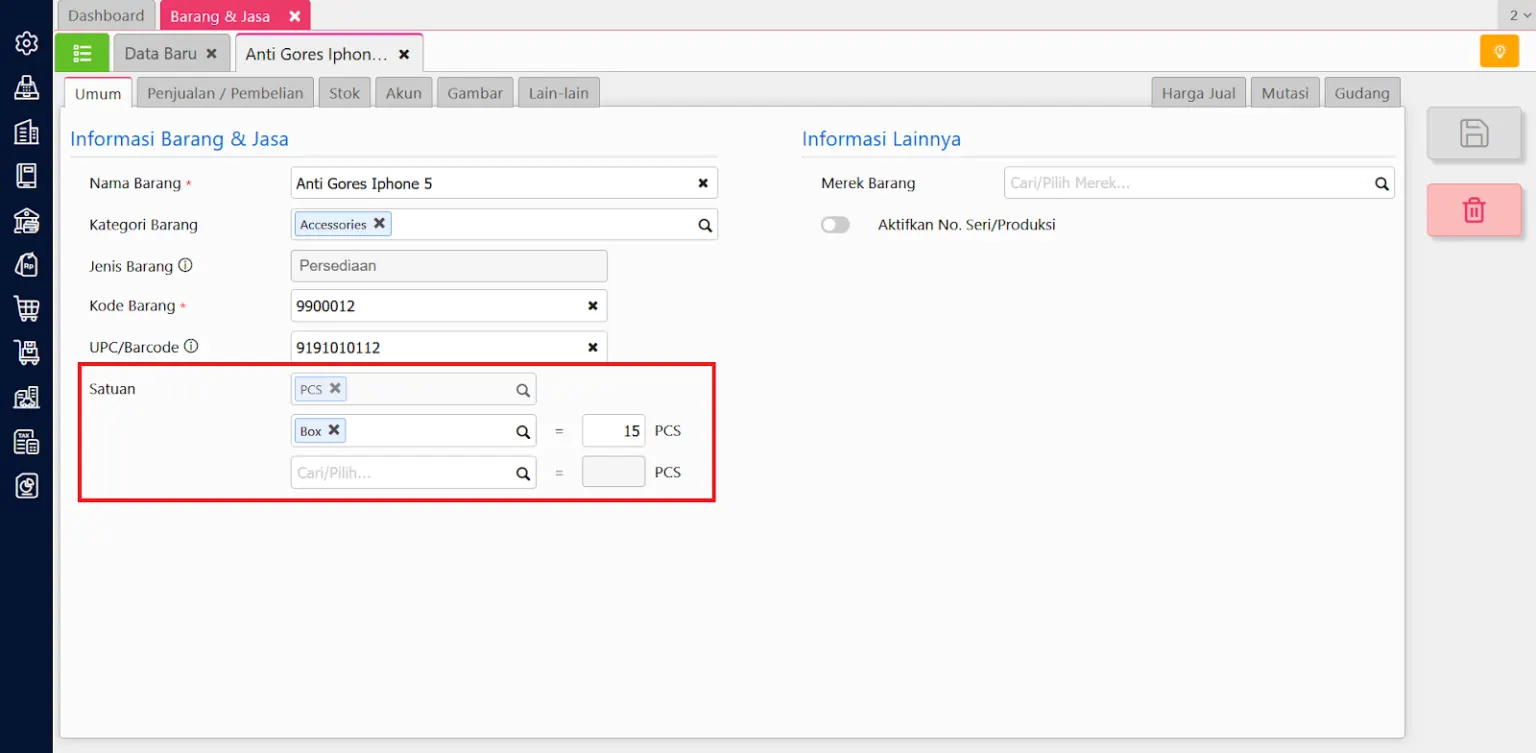
Task: Click the green list menu button
Action: click(82, 53)
